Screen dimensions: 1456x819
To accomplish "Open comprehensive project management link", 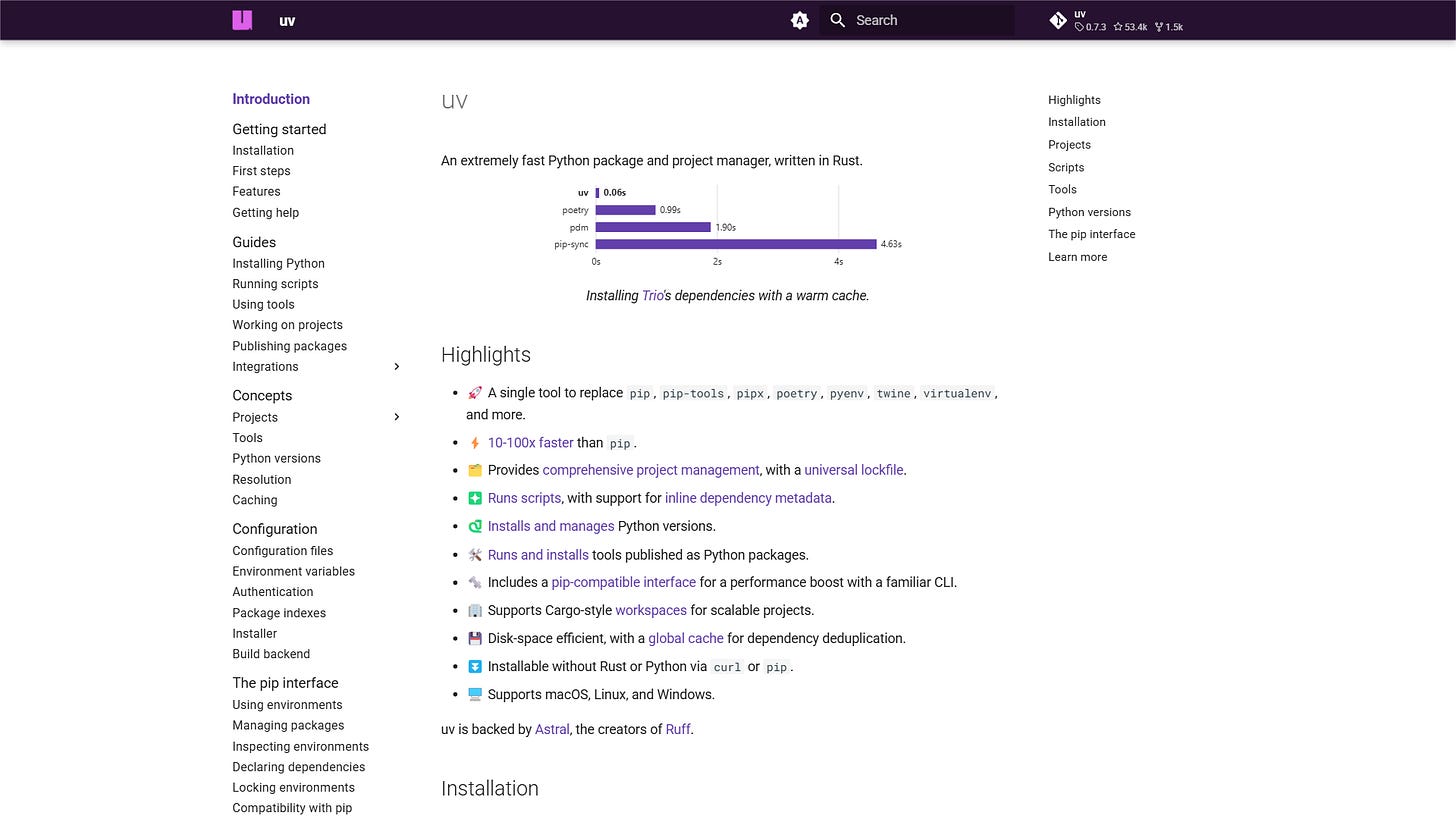I will coord(651,470).
